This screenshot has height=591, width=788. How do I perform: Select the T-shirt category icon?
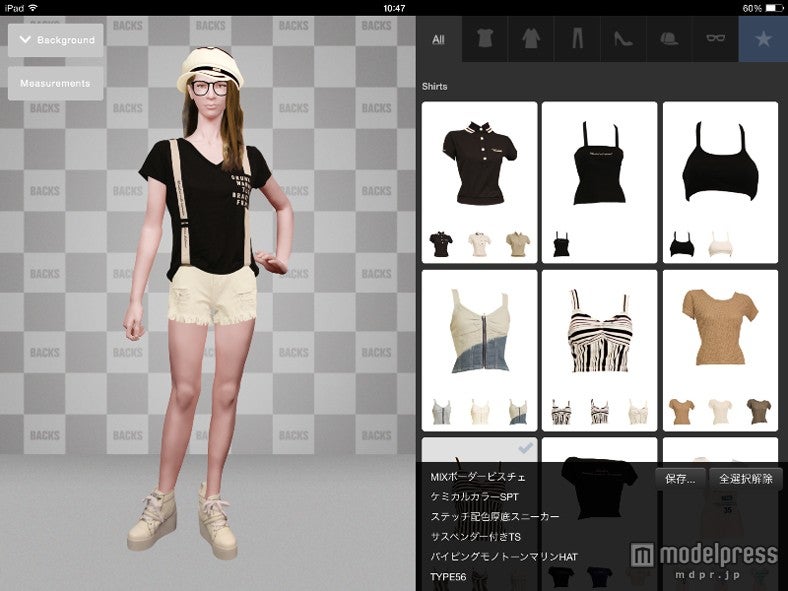coord(484,39)
